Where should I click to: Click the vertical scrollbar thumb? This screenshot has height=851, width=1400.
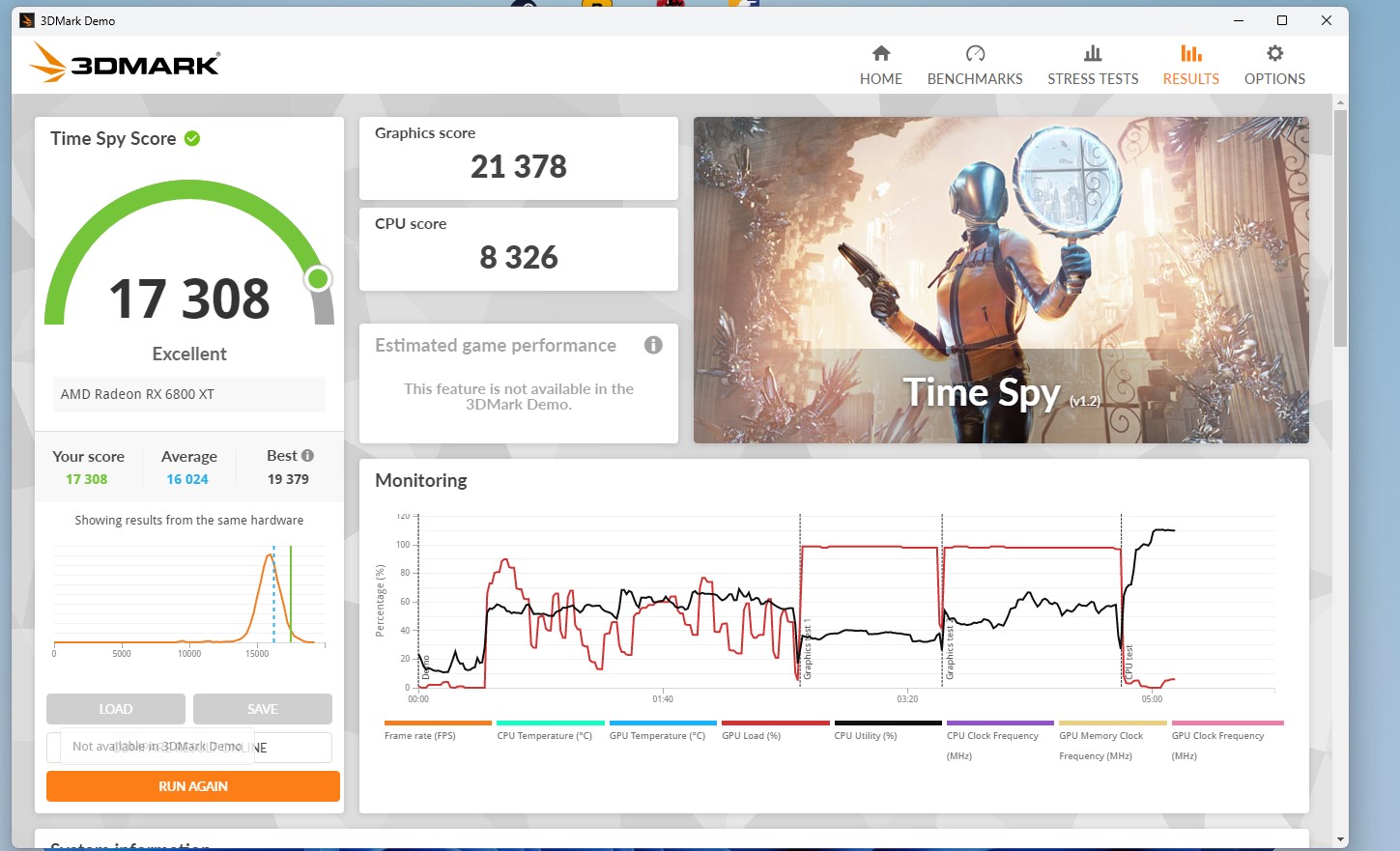coord(1340,228)
